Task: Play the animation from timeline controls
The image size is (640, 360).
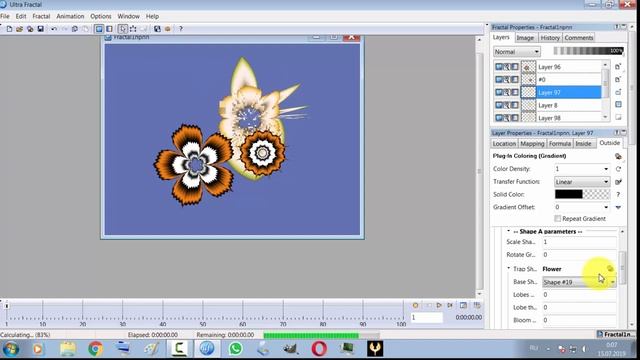Action: tap(439, 305)
